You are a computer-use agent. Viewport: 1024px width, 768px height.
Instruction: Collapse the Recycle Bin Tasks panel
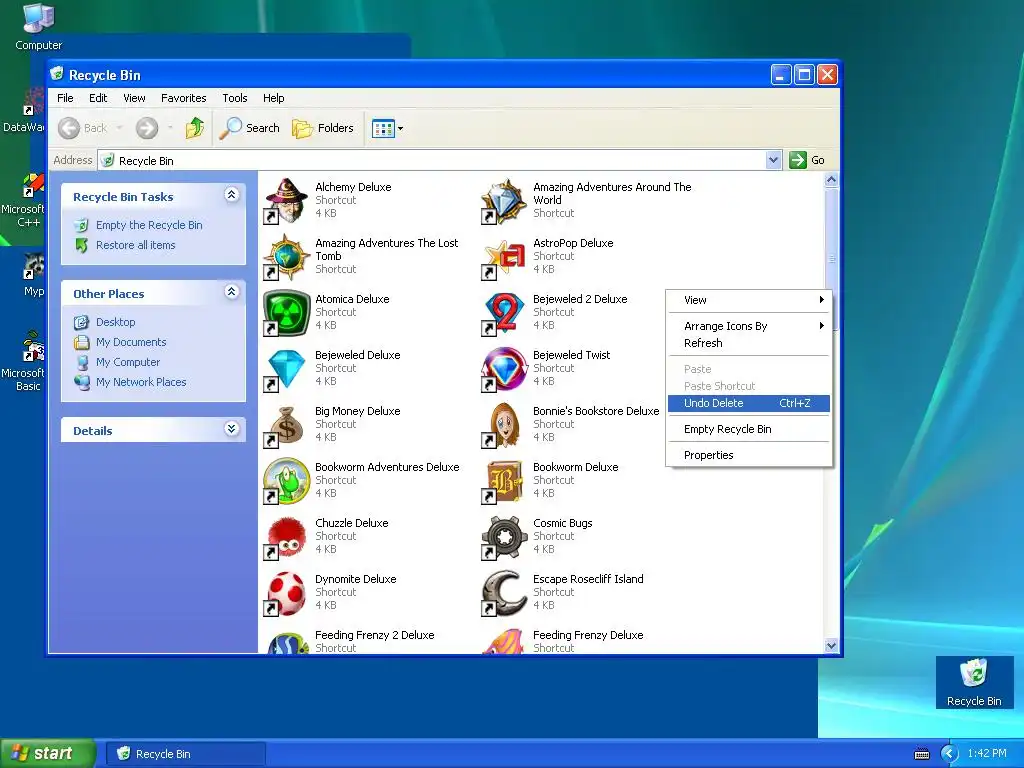pos(231,195)
